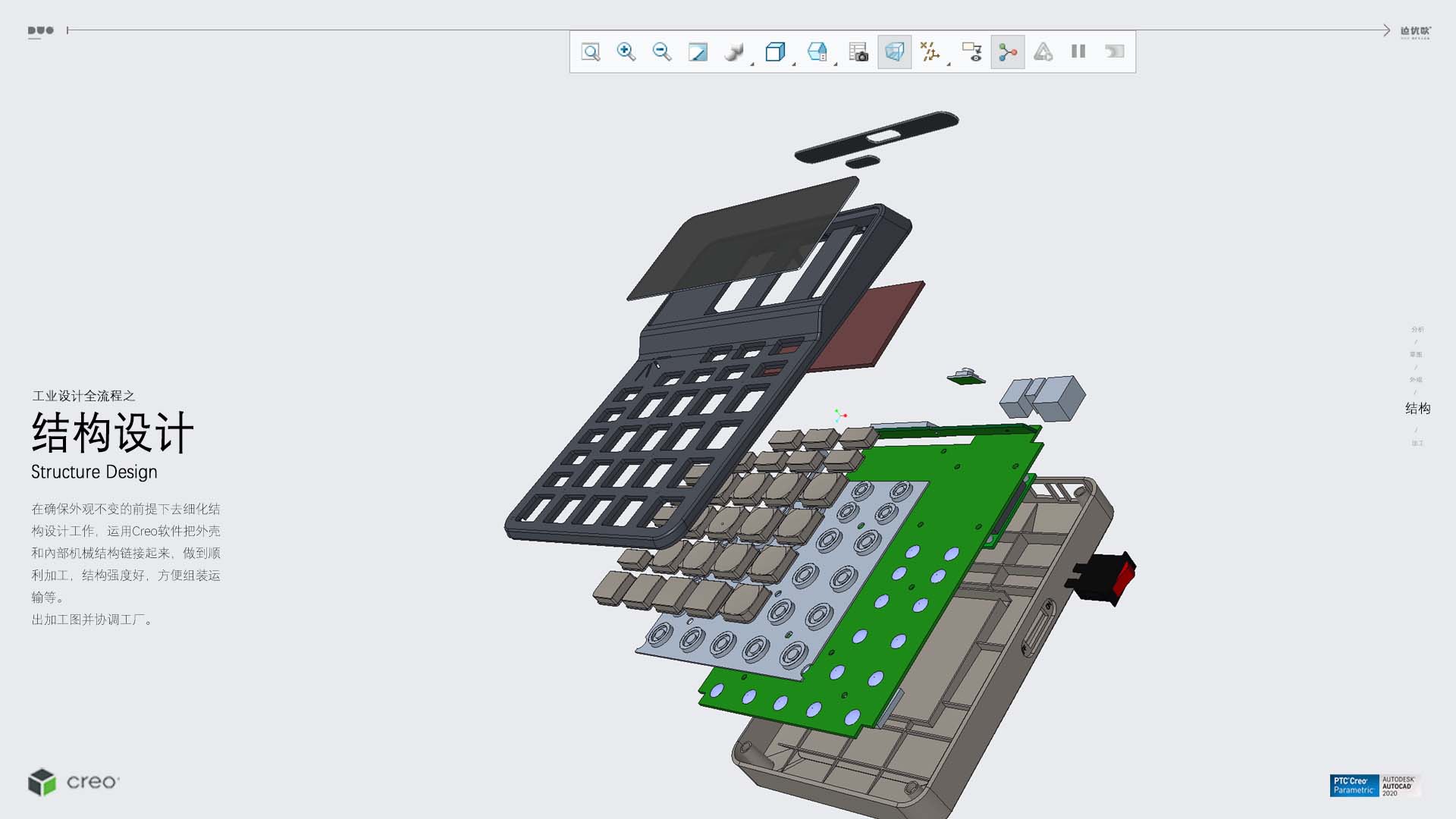Click the Zoom Out magnifier icon
The image size is (1456, 819).
pos(661,52)
